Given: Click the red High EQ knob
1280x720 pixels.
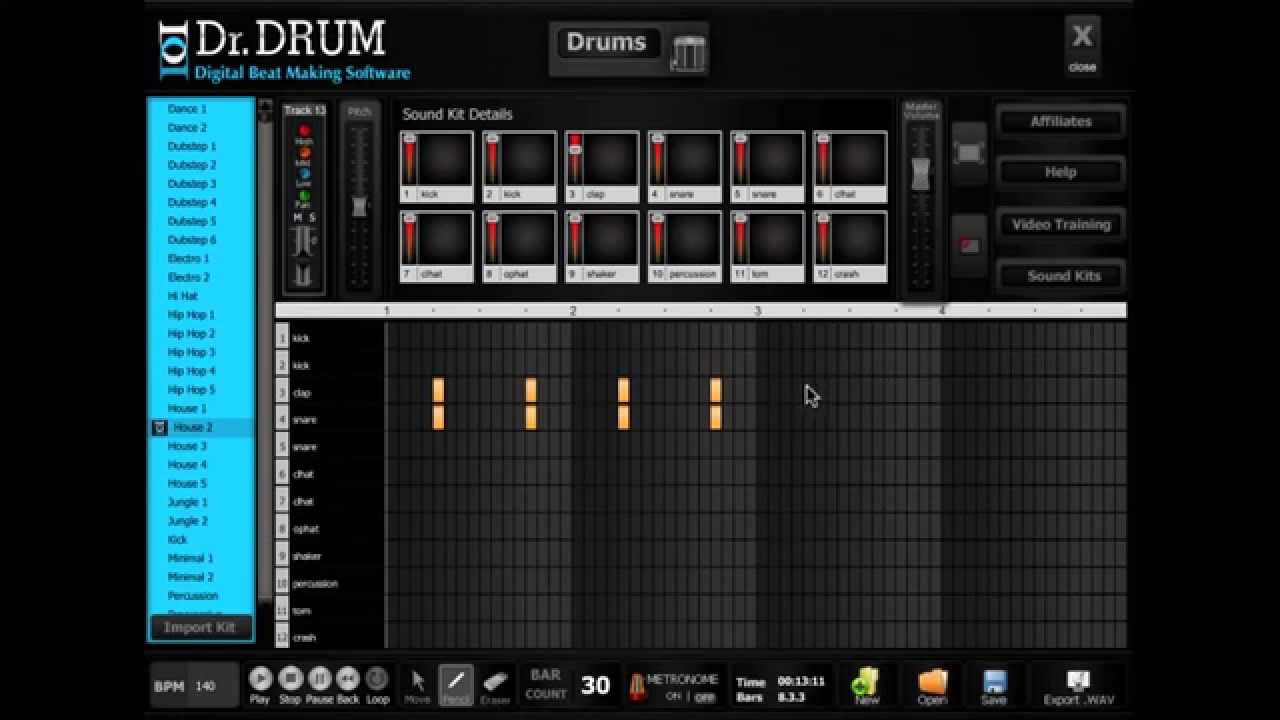Looking at the screenshot, I should pos(305,131).
